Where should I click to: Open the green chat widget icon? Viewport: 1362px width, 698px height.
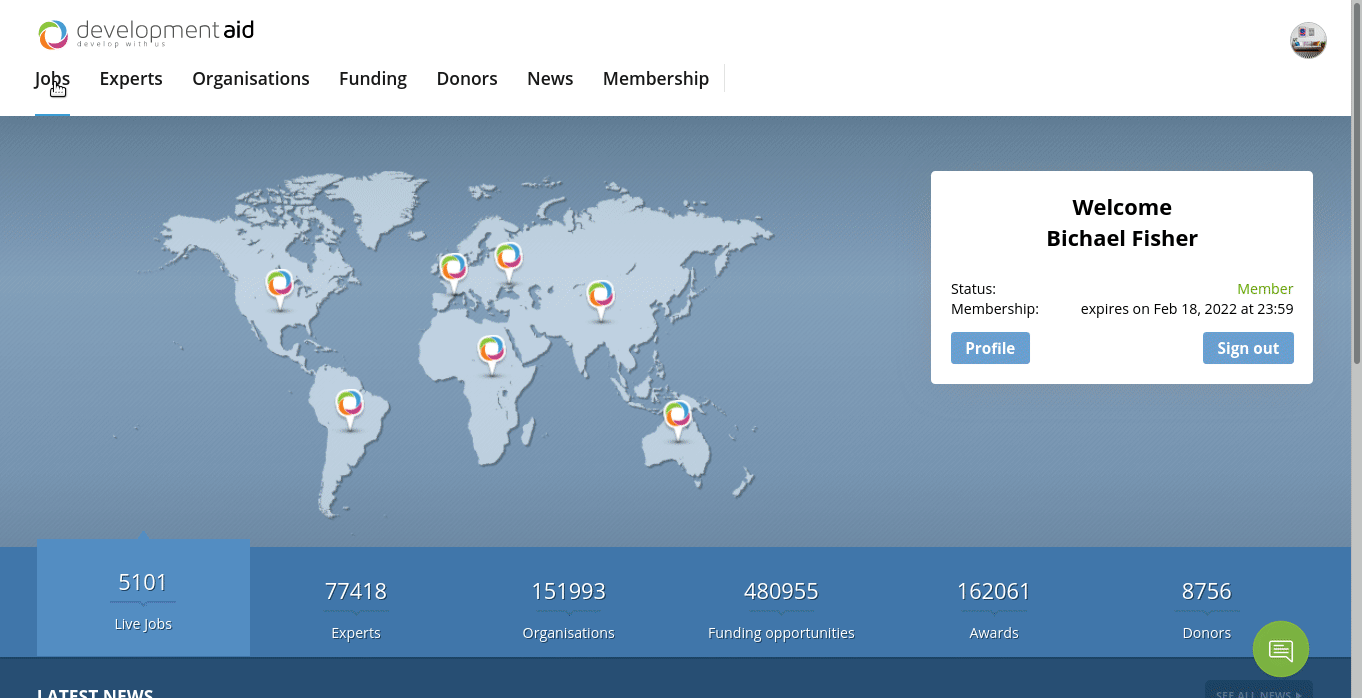[1280, 649]
